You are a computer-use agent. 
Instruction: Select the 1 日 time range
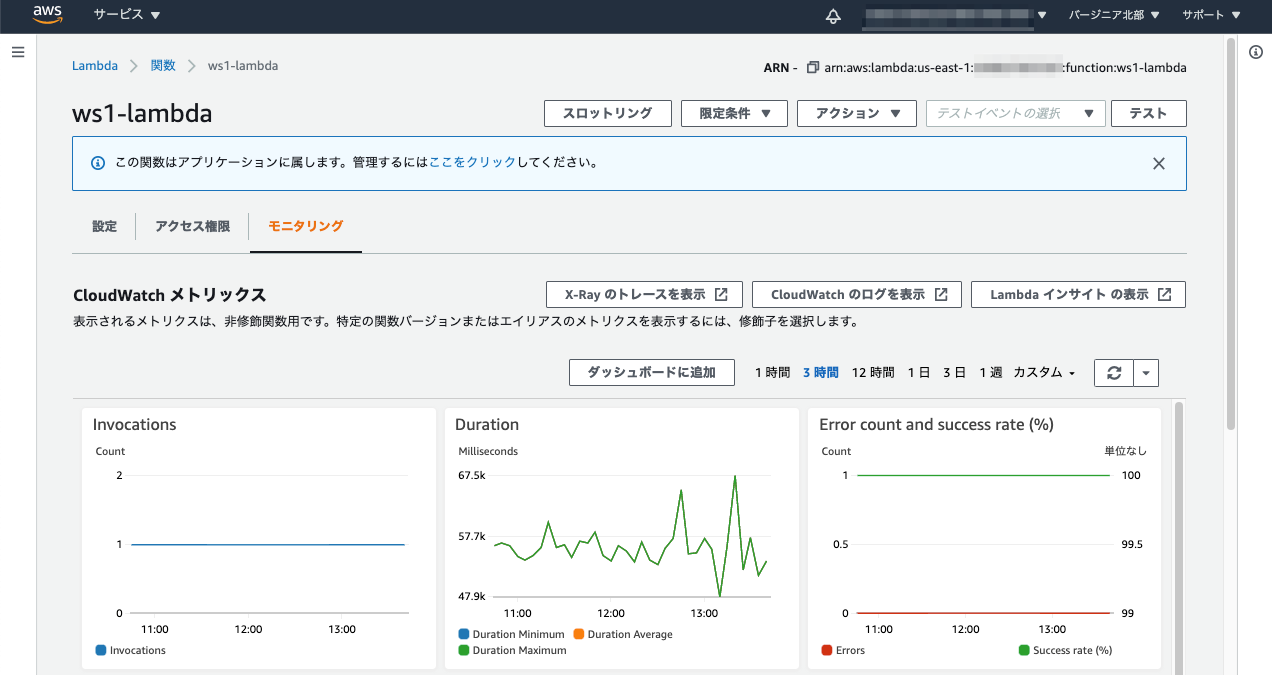coord(919,373)
